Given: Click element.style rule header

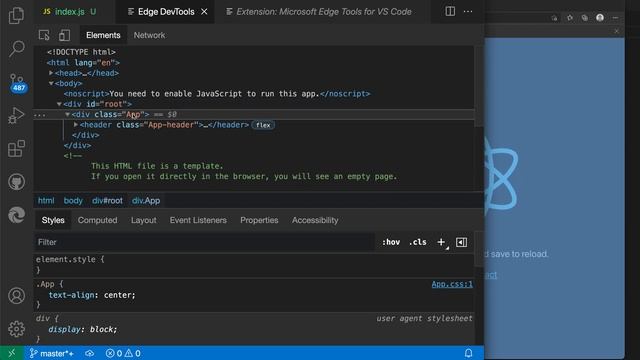Looking at the screenshot, I should [70, 259].
